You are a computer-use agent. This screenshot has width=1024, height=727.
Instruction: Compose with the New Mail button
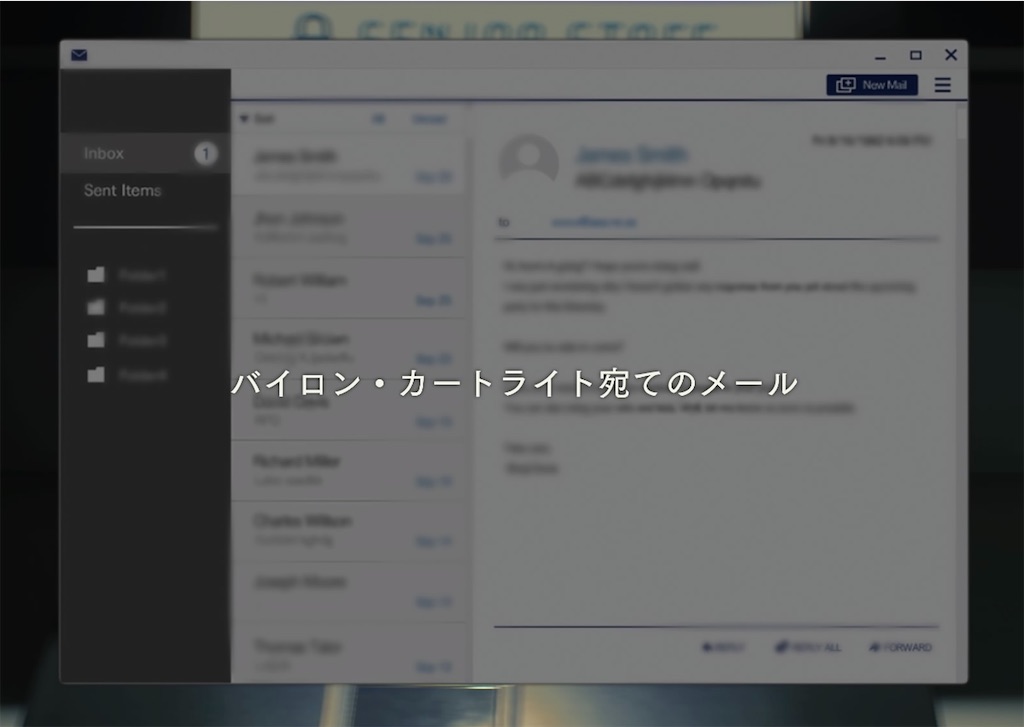point(872,85)
